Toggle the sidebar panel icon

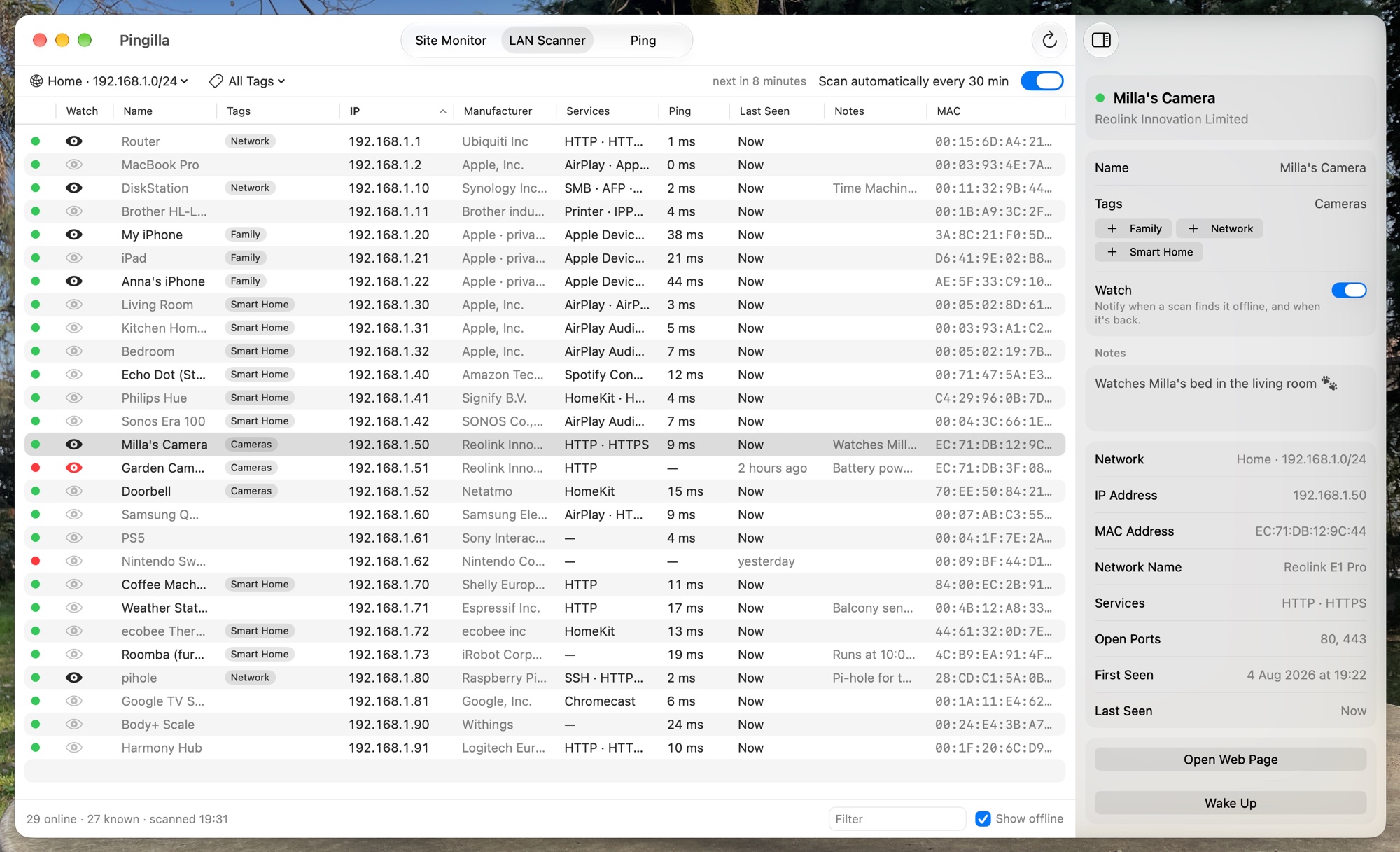(x=1101, y=40)
